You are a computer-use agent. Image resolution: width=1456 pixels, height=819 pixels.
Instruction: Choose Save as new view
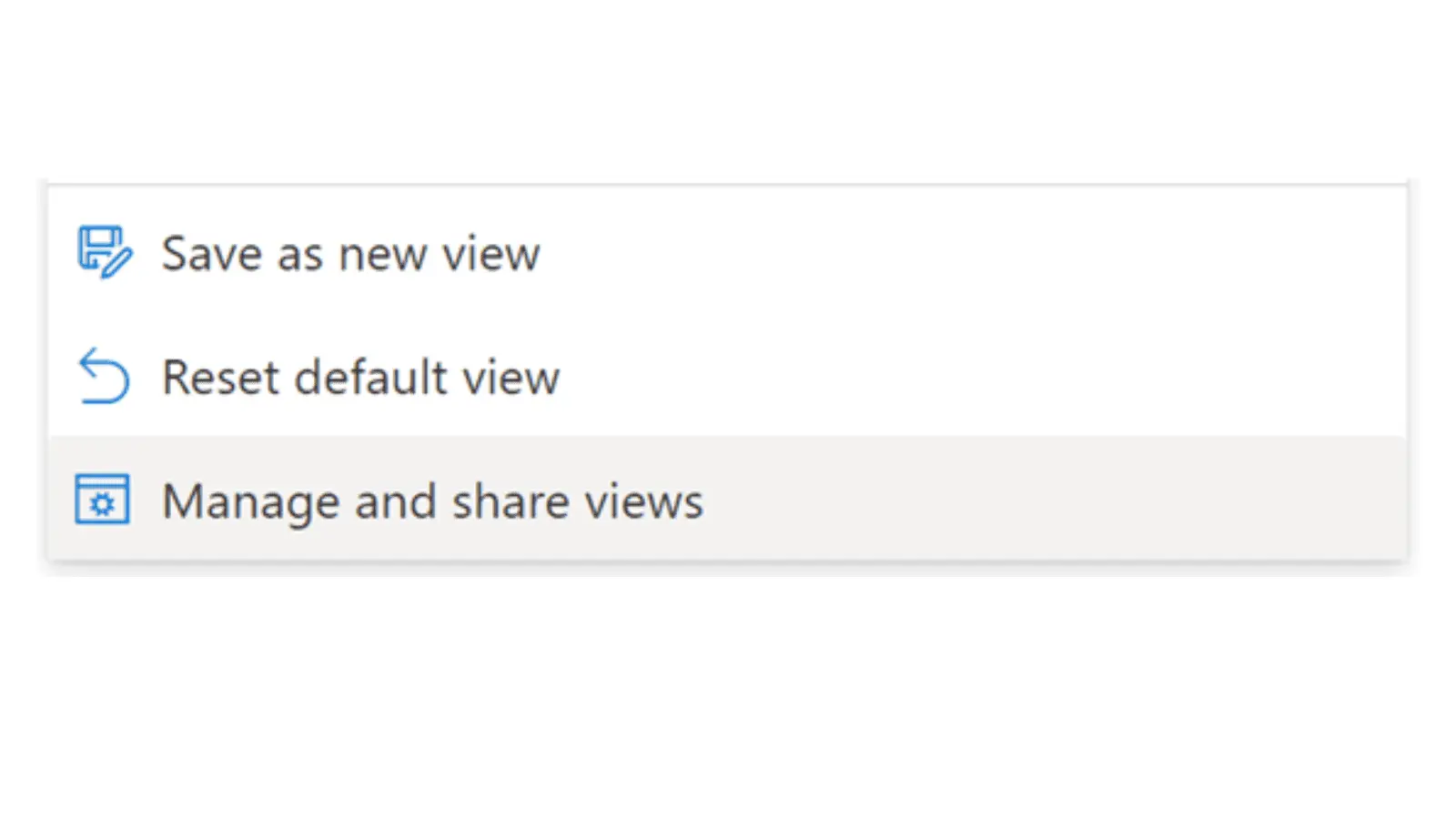tap(727, 252)
